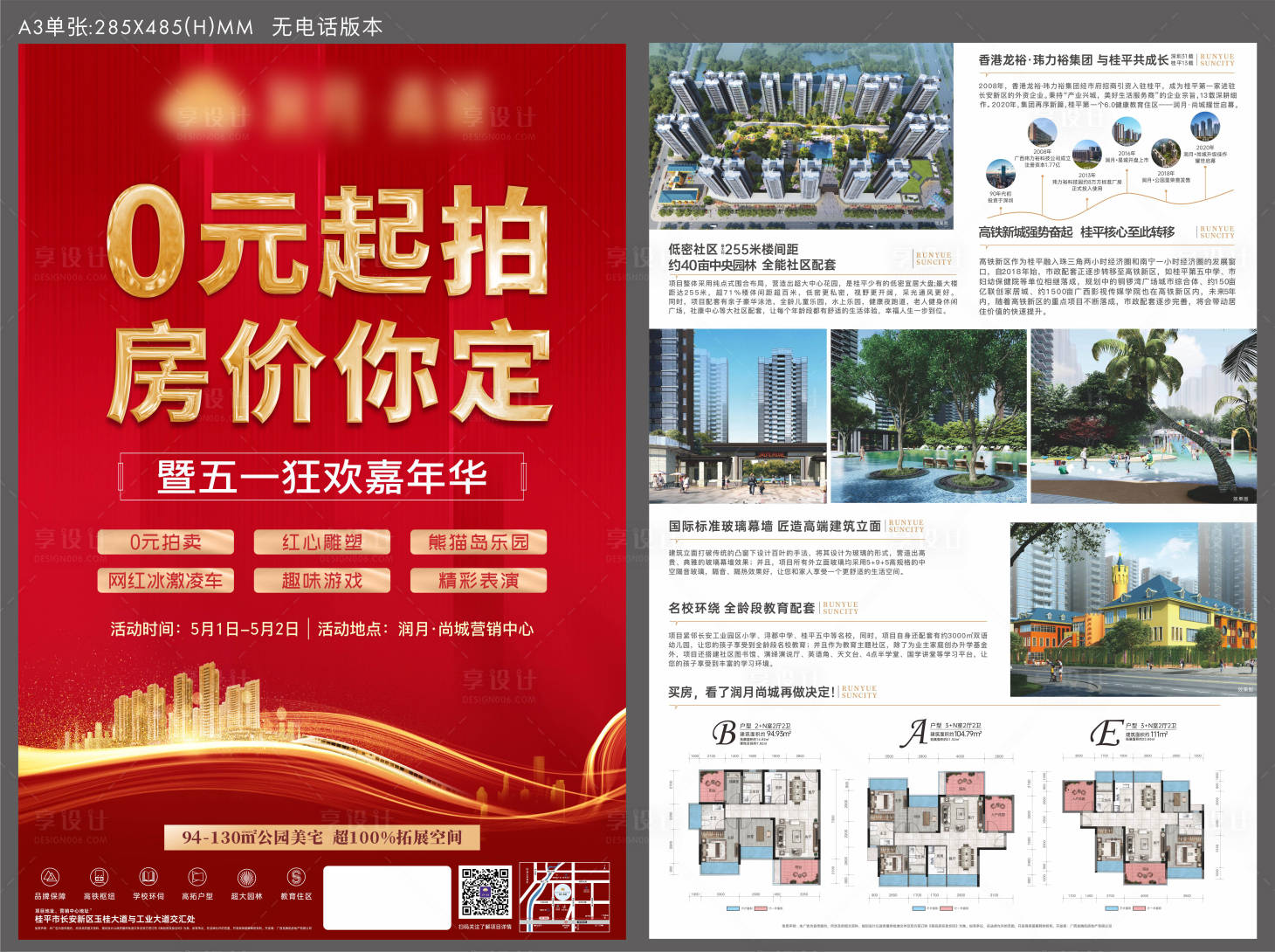Click the 高铁枢纽 train icon

99,876
